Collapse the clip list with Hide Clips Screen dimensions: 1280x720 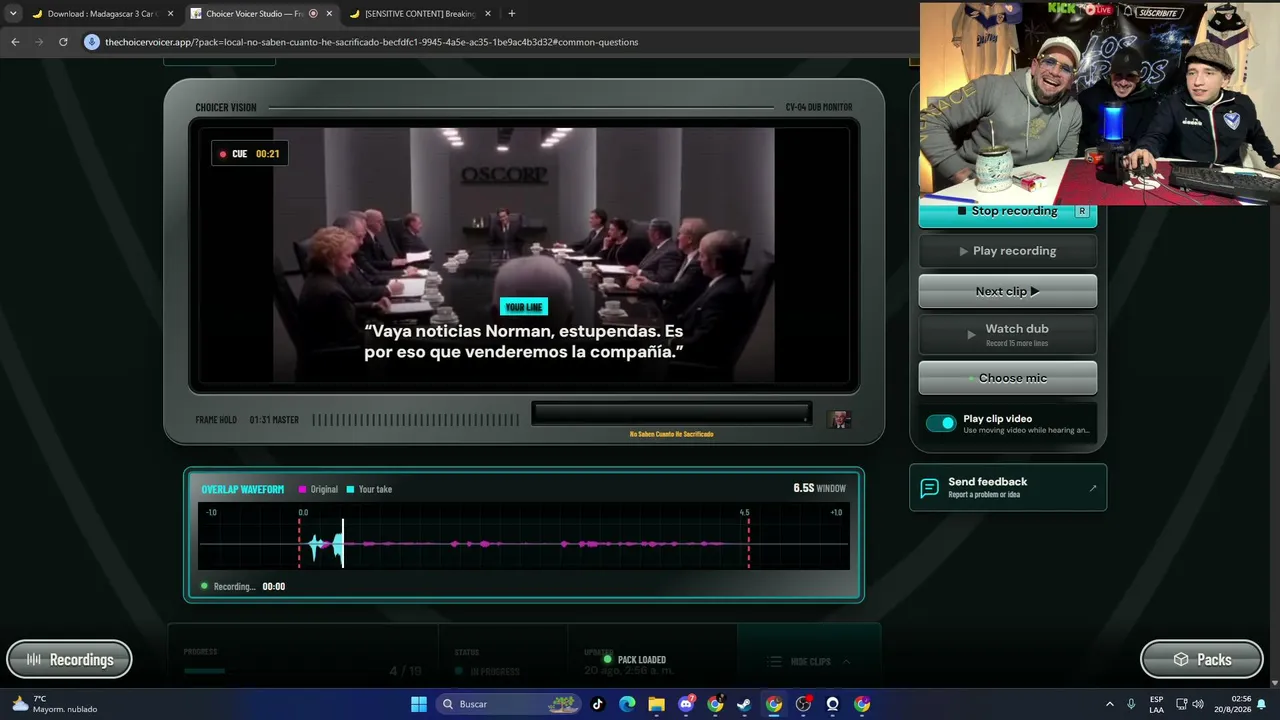click(810, 661)
